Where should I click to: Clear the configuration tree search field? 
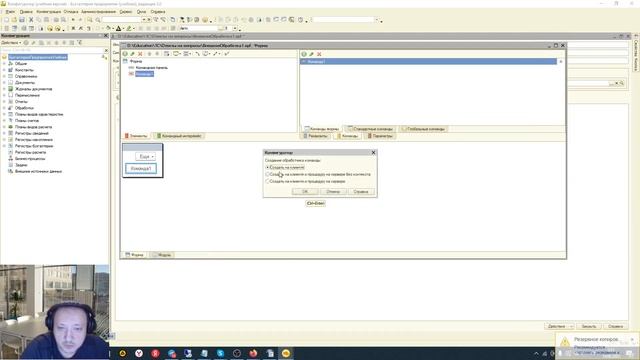click(x=106, y=50)
